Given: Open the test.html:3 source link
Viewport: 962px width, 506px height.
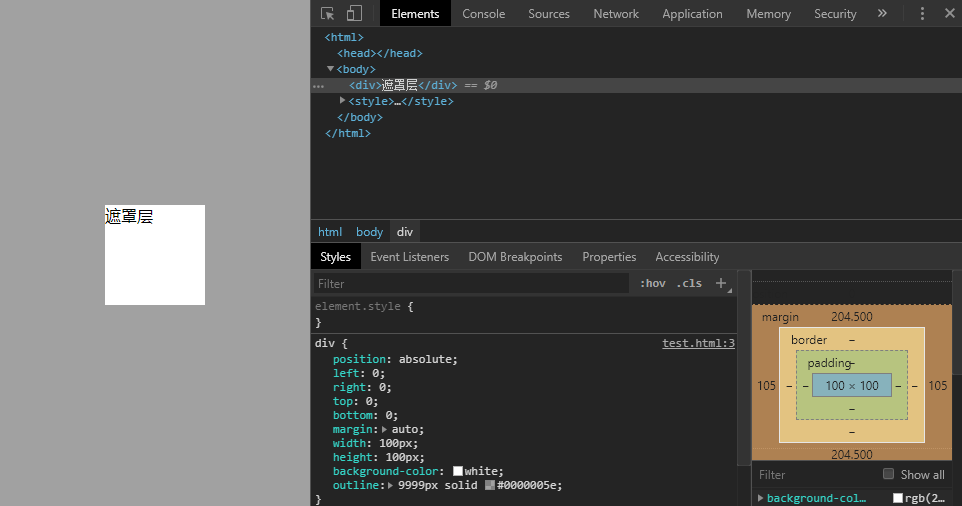Looking at the screenshot, I should 698,343.
